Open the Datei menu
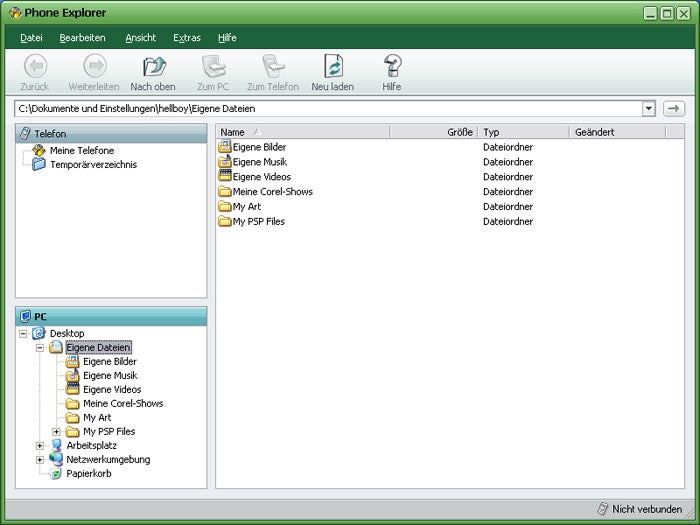 [x=31, y=38]
